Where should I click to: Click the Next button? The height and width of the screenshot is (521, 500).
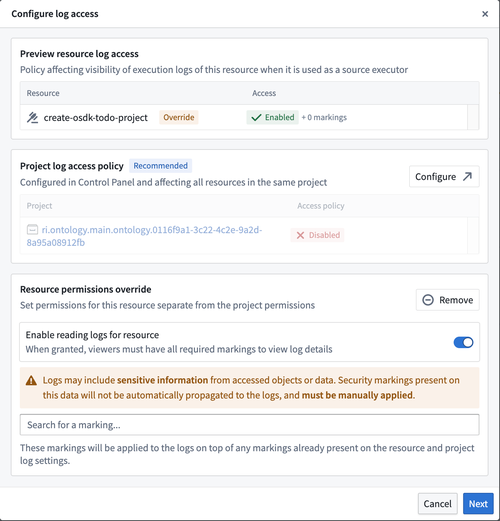(x=478, y=503)
